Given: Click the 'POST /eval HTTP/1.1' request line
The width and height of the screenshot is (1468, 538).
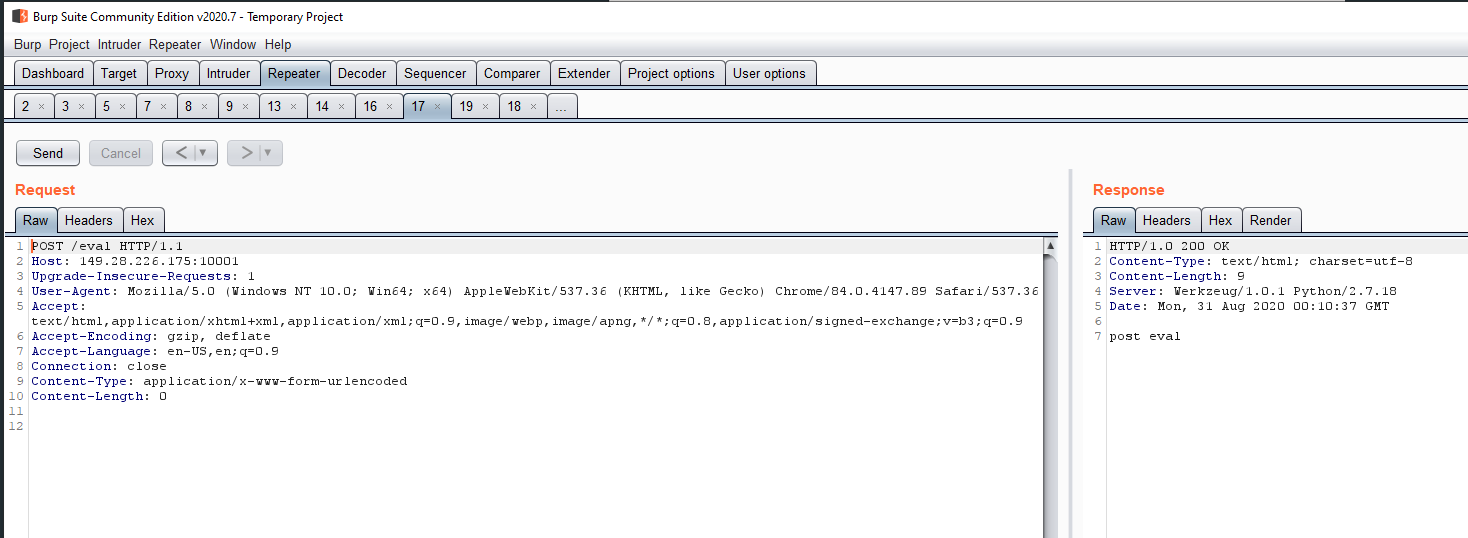Looking at the screenshot, I should pyautogui.click(x=107, y=246).
